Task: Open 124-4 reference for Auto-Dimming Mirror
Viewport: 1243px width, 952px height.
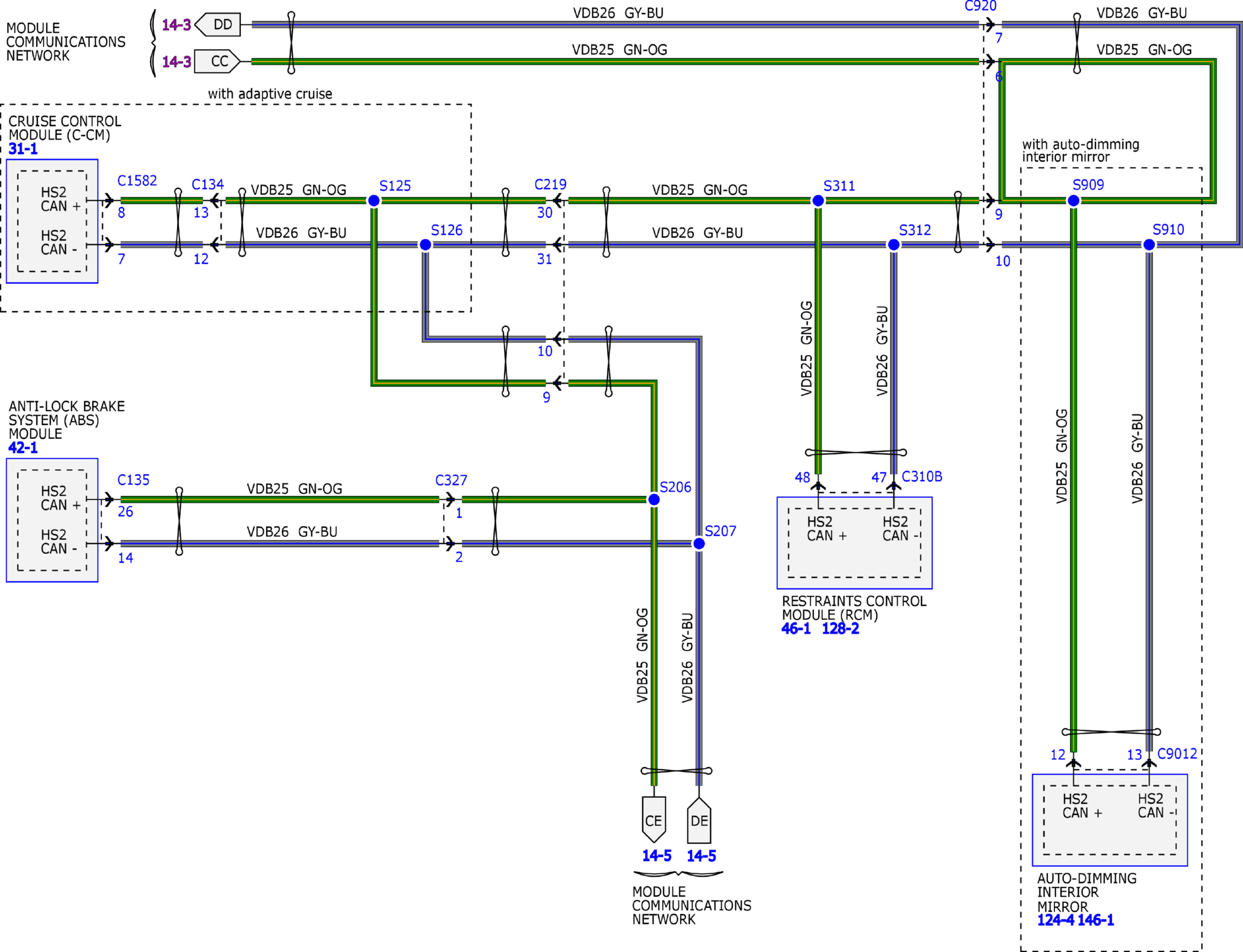Action: (x=1055, y=920)
